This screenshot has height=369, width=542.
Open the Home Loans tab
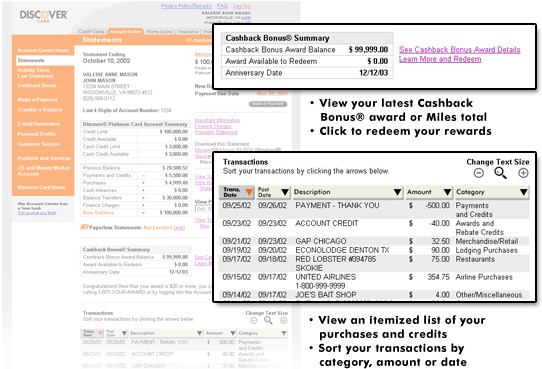pos(159,31)
